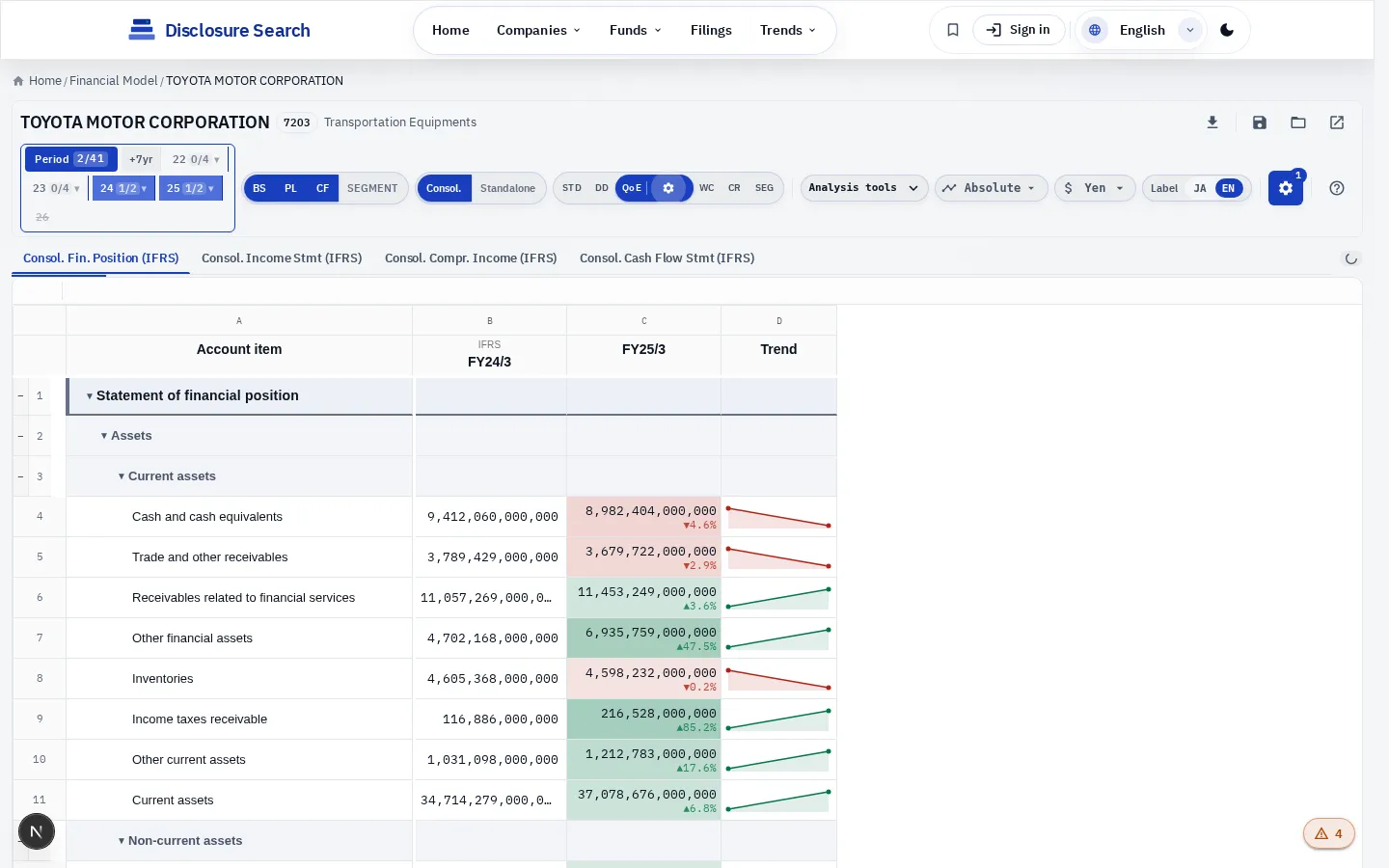Open English language dropdown
Screen dimensions: 1389x868
coord(1143,30)
